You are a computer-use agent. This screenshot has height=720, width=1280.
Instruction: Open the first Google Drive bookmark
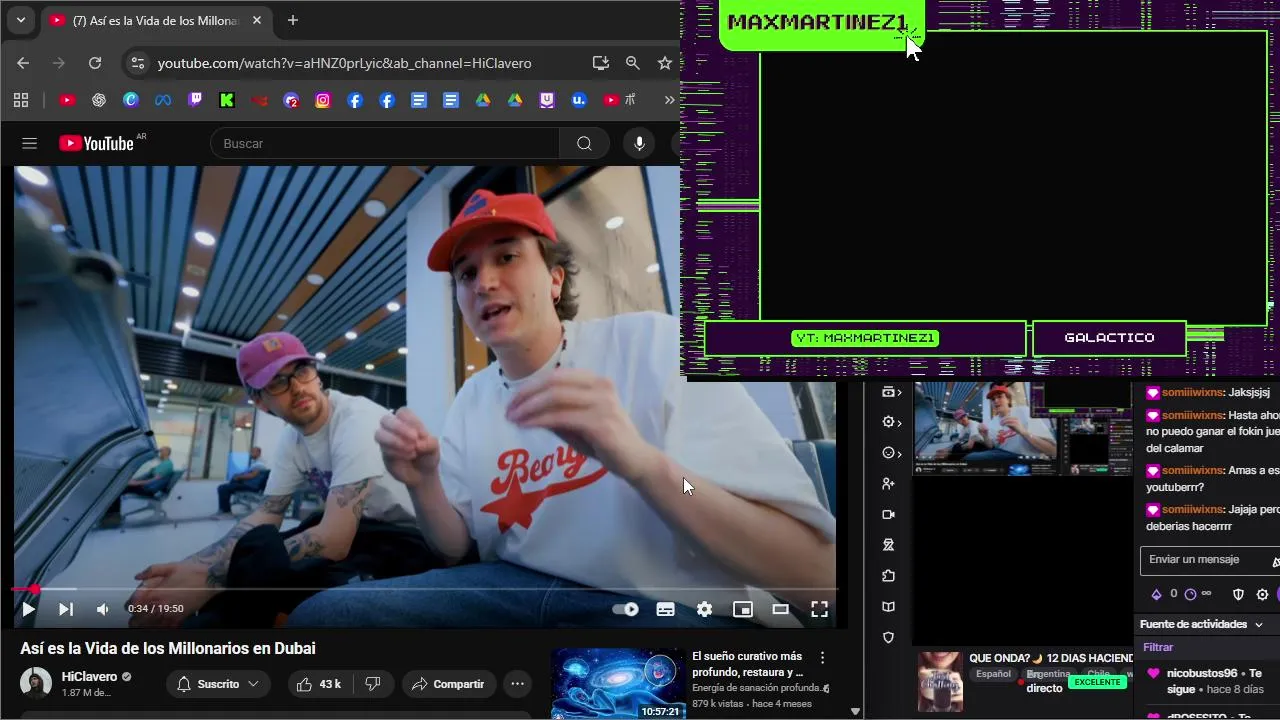click(x=483, y=100)
